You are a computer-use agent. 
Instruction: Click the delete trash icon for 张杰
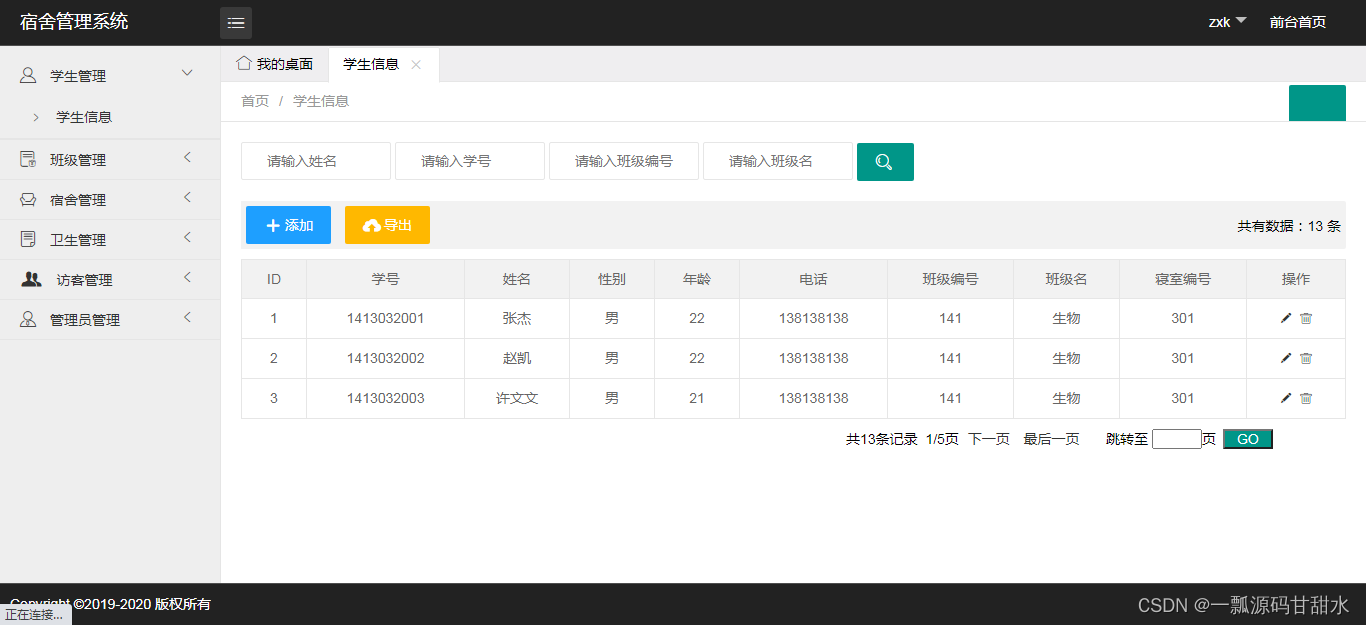tap(1306, 318)
